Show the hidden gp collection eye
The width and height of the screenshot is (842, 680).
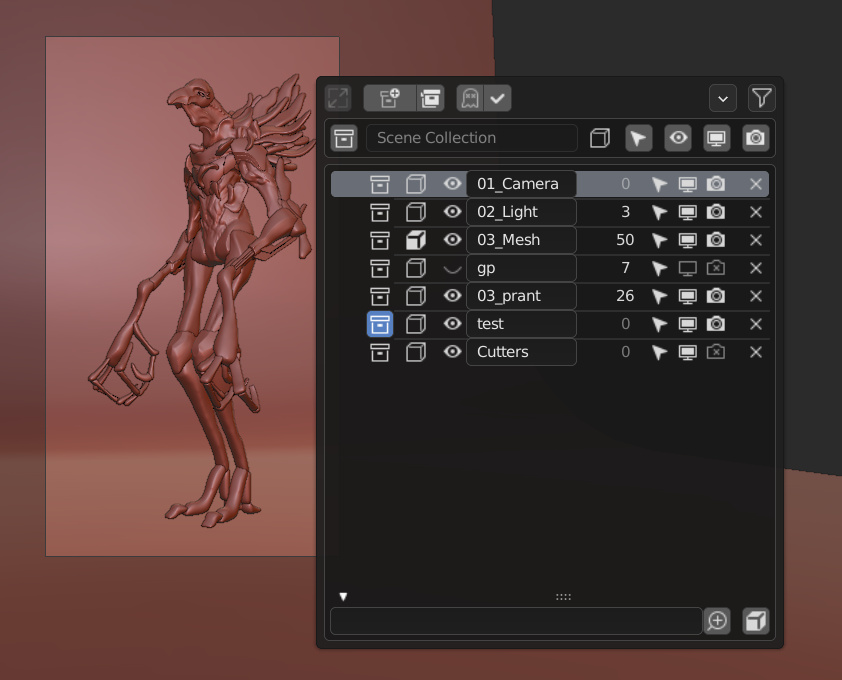(x=452, y=269)
